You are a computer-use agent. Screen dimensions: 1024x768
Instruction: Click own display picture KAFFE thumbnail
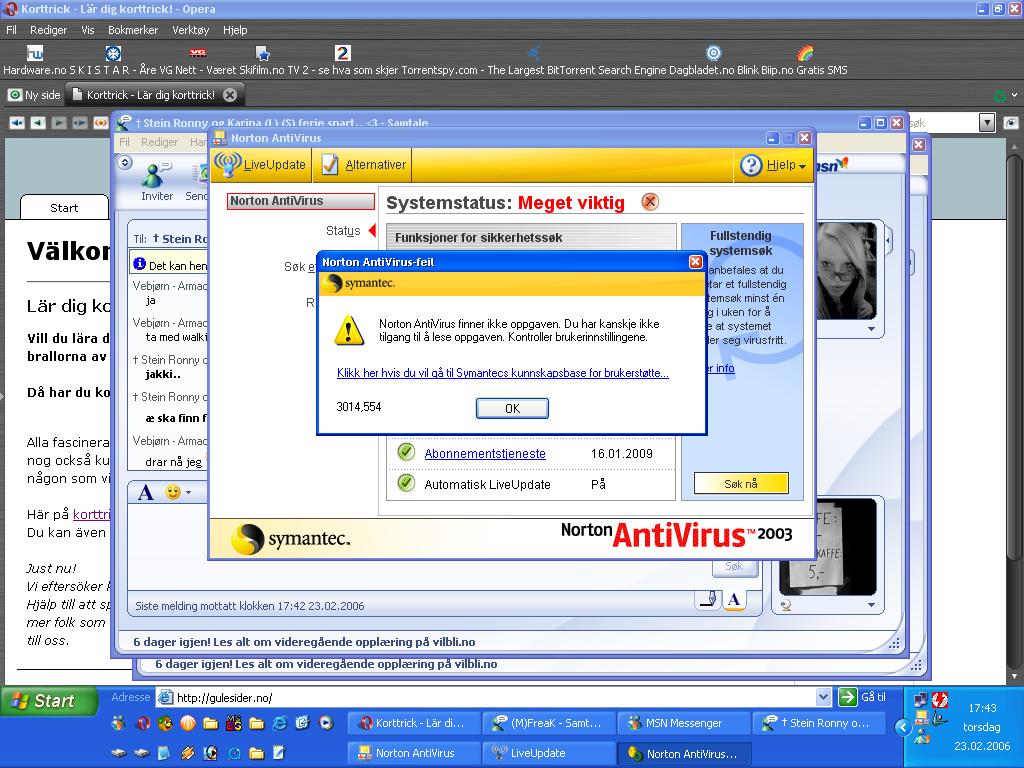(827, 547)
